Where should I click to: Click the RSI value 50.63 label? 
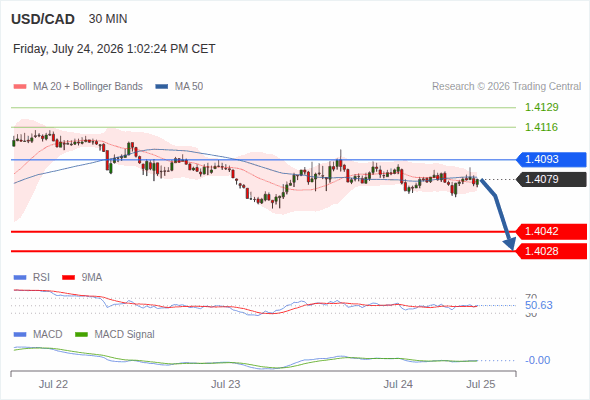[x=539, y=305]
